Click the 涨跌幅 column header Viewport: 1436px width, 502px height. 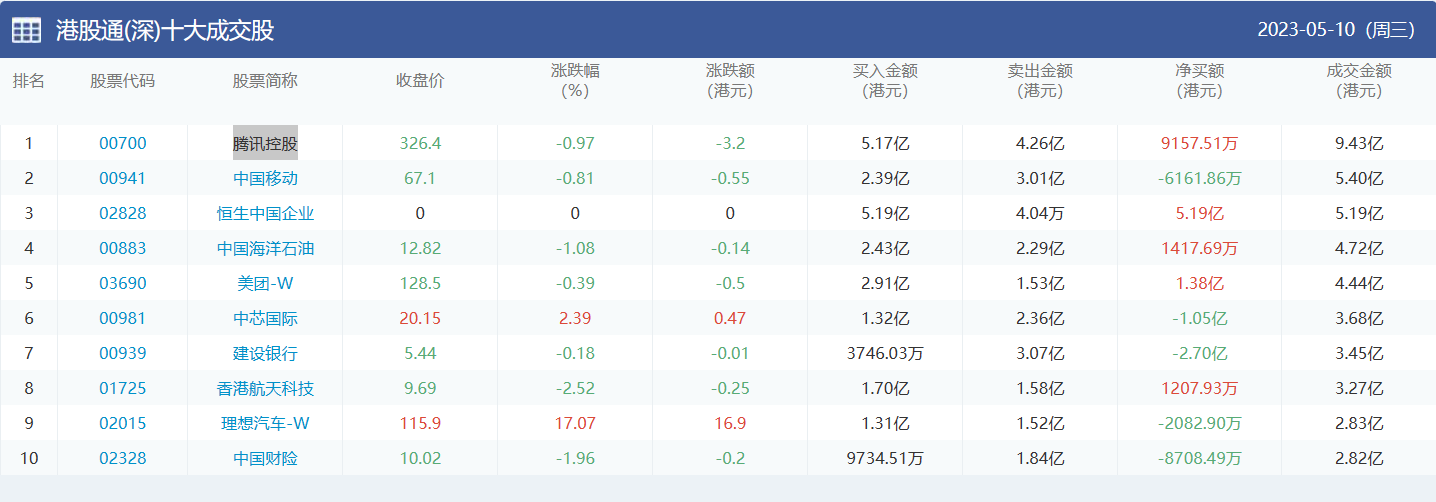point(575,81)
